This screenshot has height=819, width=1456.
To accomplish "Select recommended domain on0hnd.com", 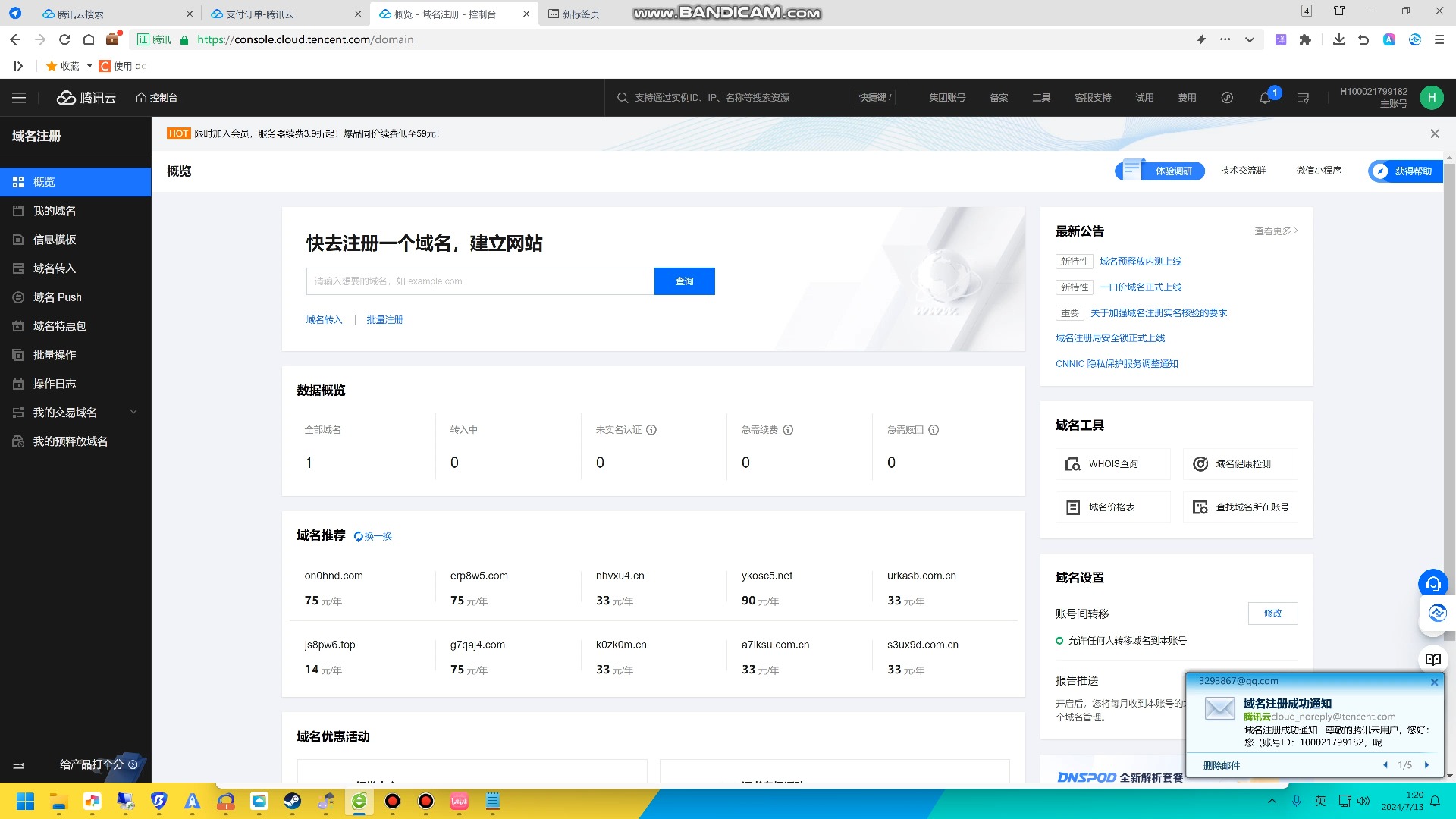I will (334, 576).
